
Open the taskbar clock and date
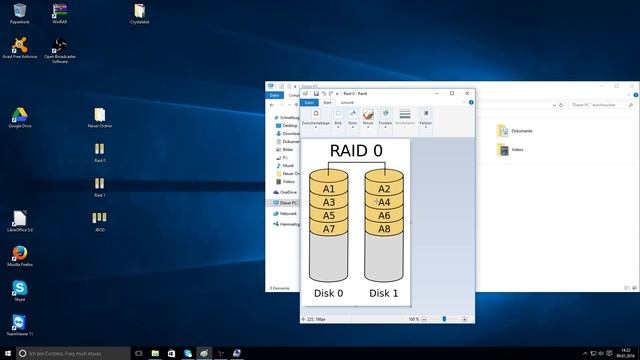pos(626,353)
